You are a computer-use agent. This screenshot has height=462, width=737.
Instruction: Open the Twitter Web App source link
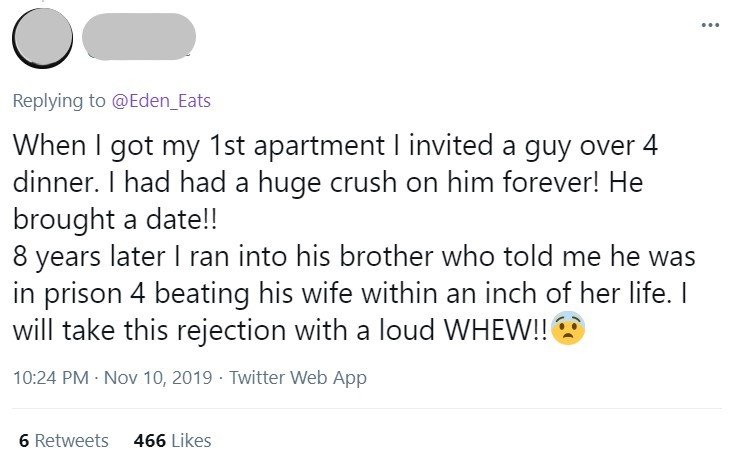pos(298,378)
